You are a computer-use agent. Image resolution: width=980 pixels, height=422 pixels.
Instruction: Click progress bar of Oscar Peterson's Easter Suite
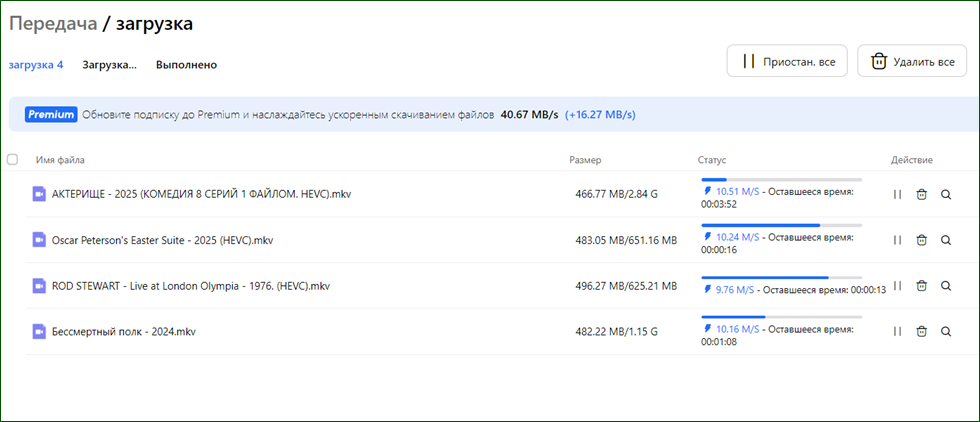pyautogui.click(x=782, y=225)
